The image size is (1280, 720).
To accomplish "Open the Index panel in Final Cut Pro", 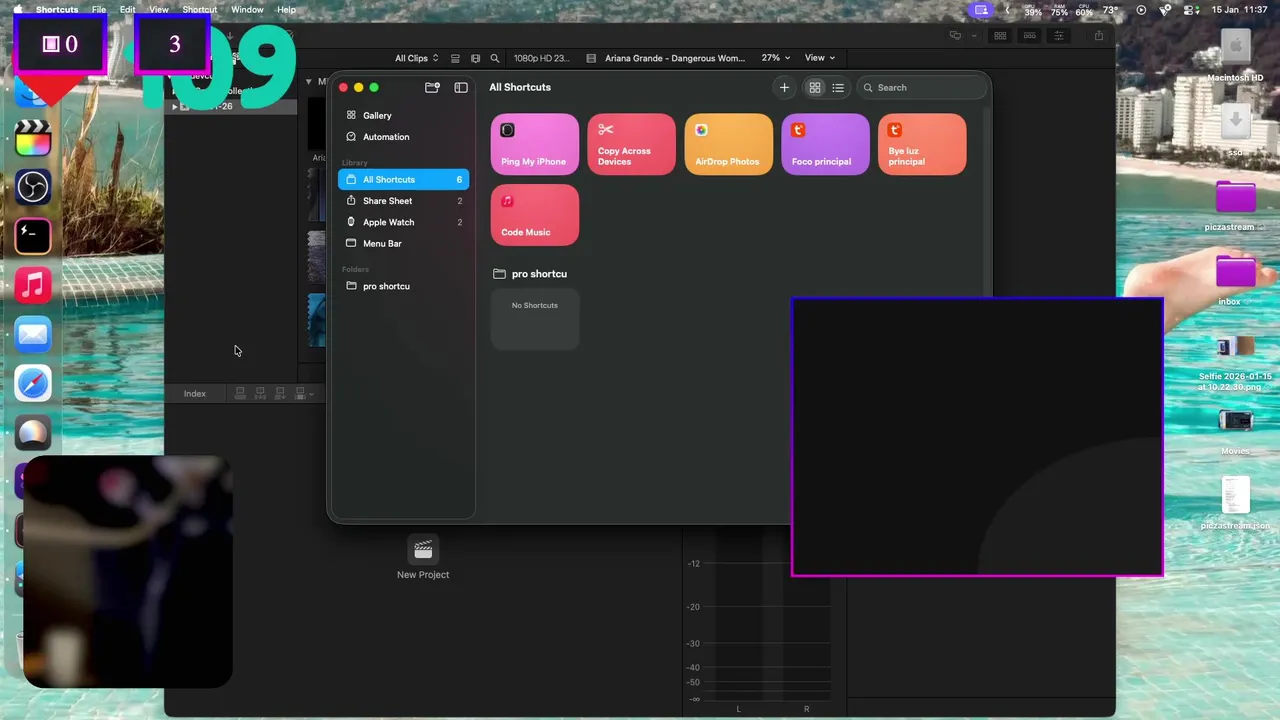I will [x=194, y=394].
